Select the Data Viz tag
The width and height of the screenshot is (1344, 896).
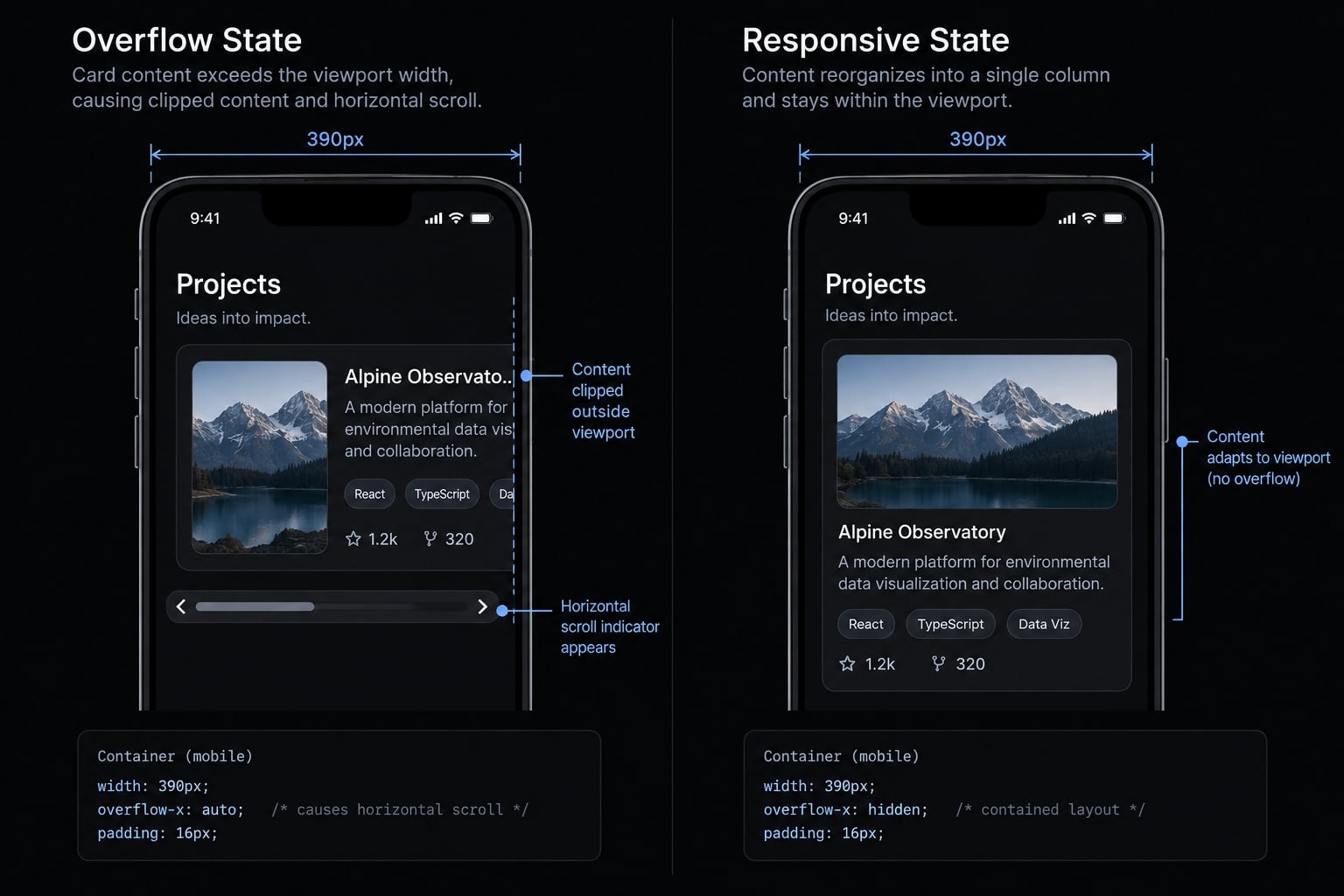click(1044, 624)
